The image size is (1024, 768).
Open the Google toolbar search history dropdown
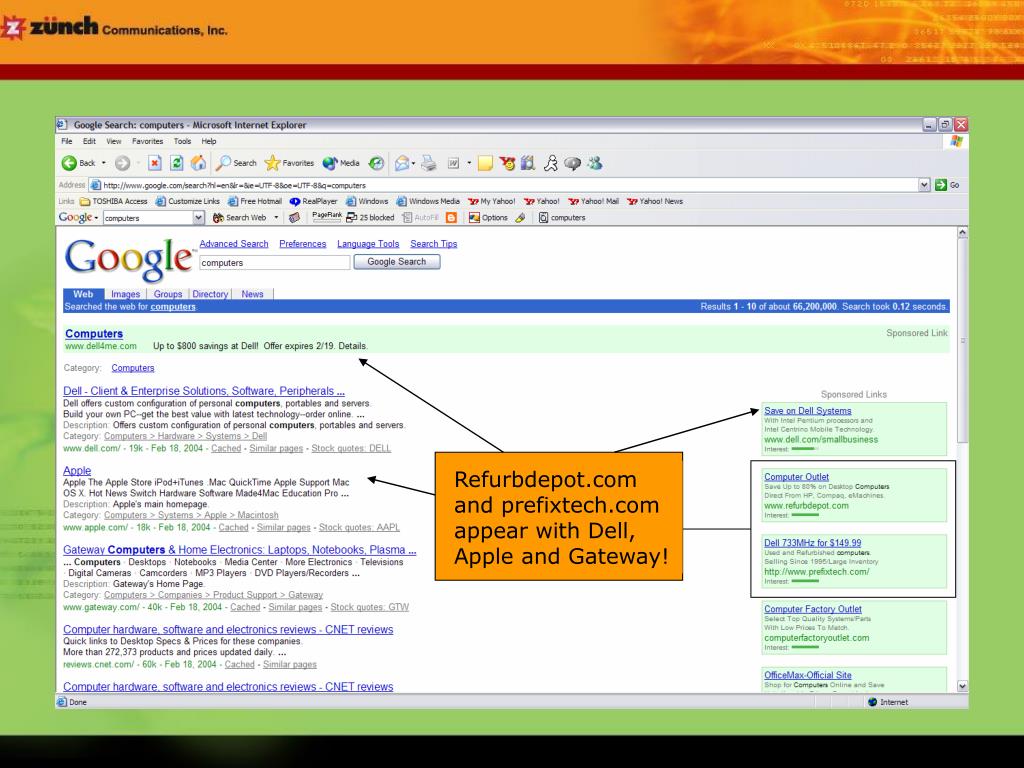click(x=199, y=218)
